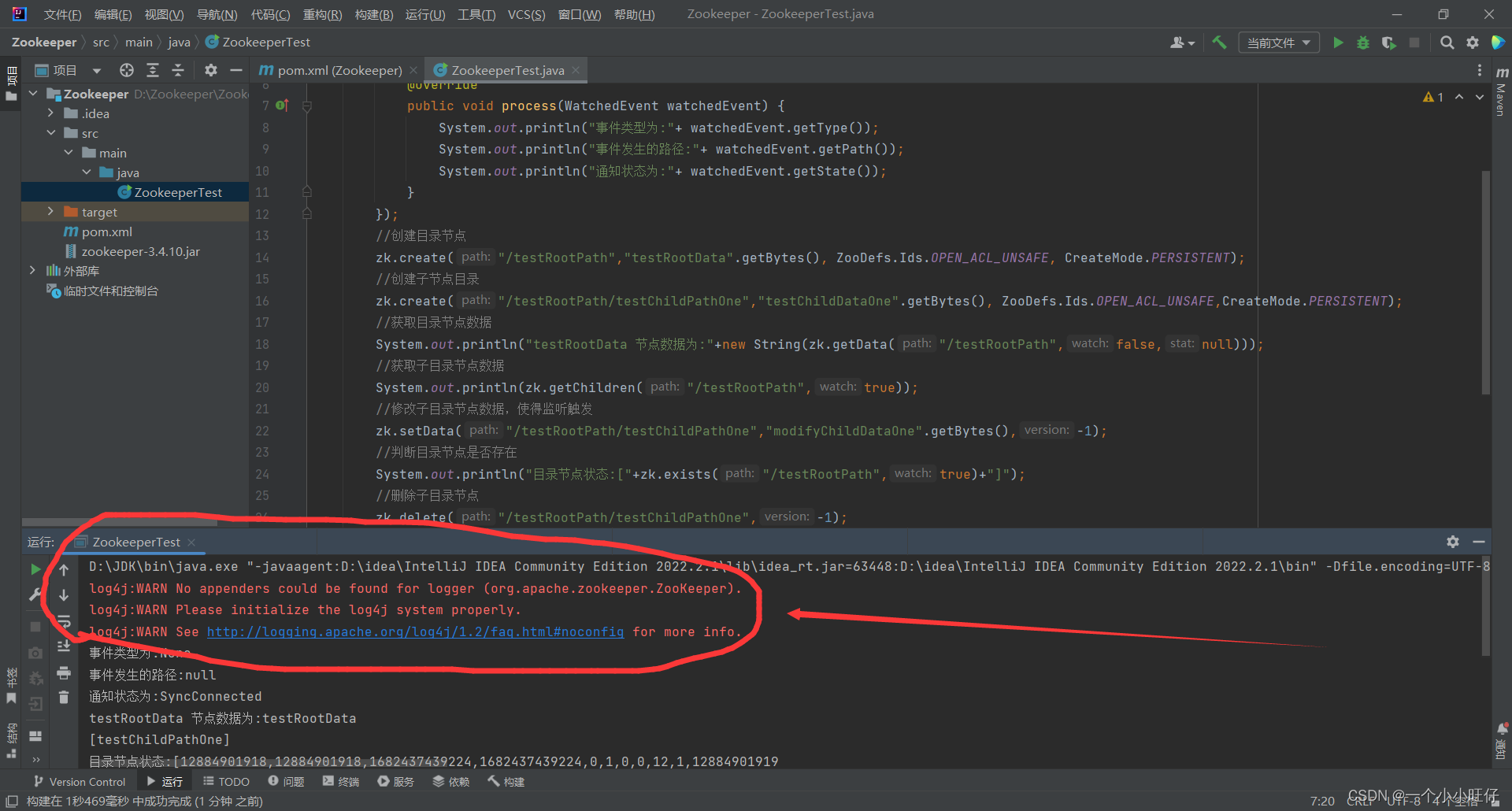Open the Maven tool window sidebar
Screen dimensions: 1512x811
click(x=1501, y=91)
